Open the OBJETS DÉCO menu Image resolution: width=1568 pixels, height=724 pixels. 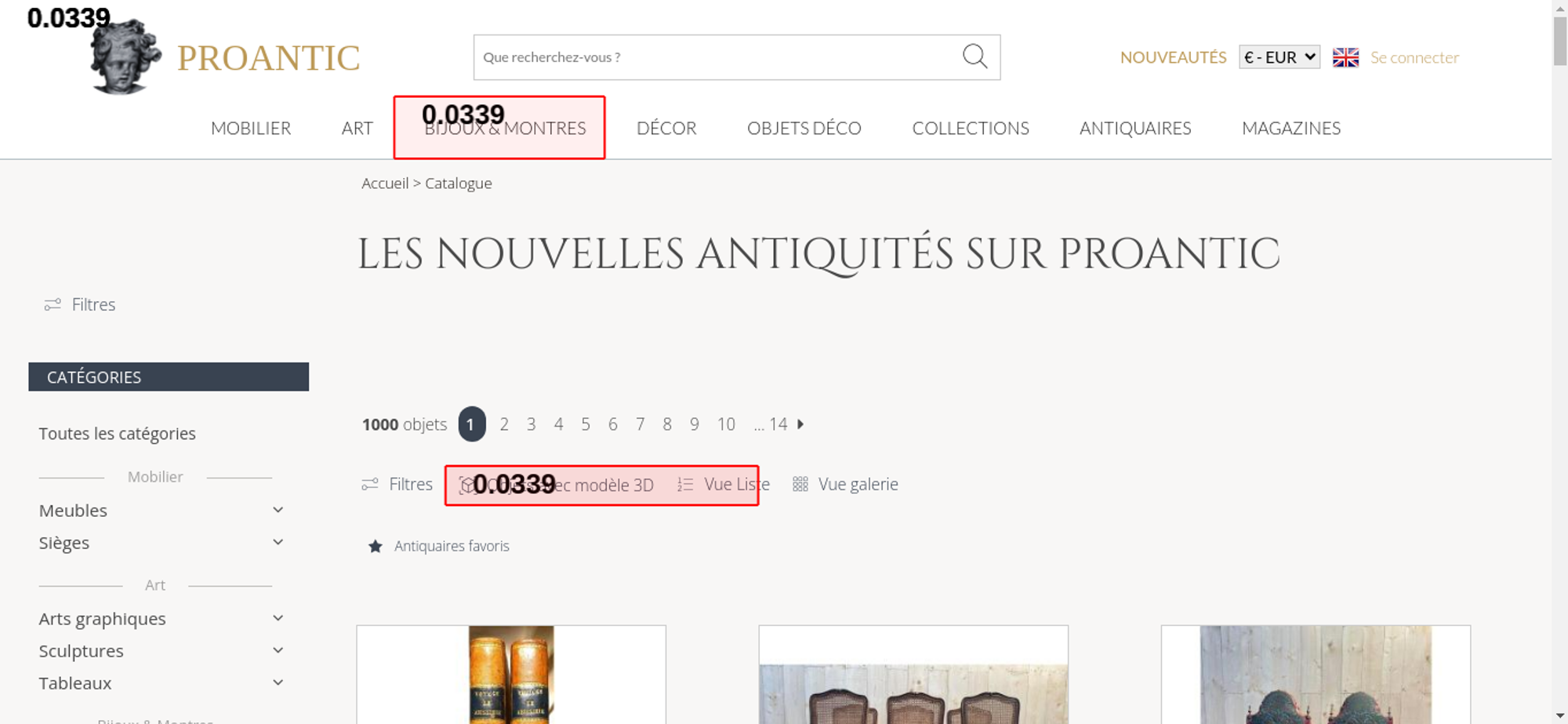click(x=804, y=128)
